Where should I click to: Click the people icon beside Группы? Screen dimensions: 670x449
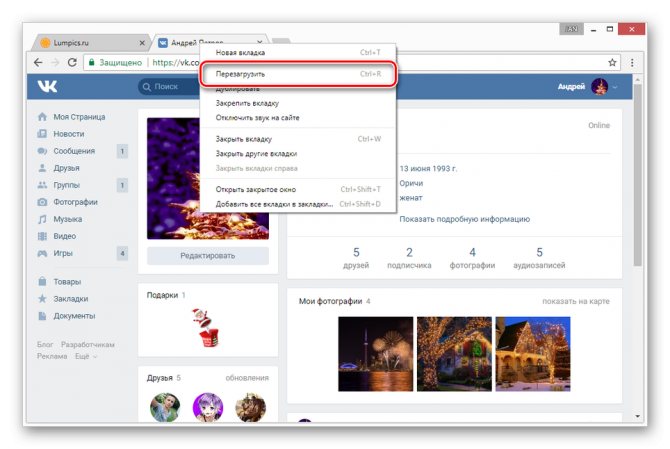coord(42,185)
